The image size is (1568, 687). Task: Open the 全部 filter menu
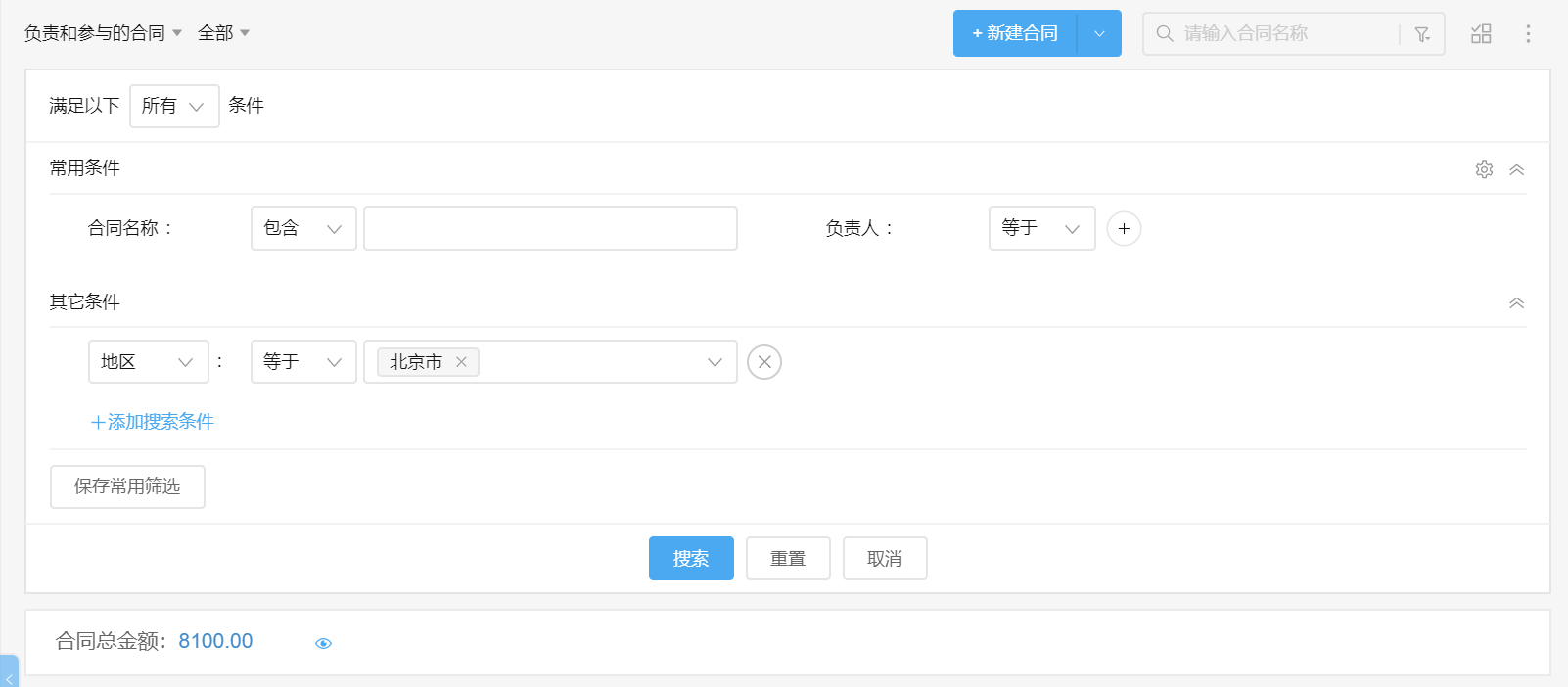223,33
